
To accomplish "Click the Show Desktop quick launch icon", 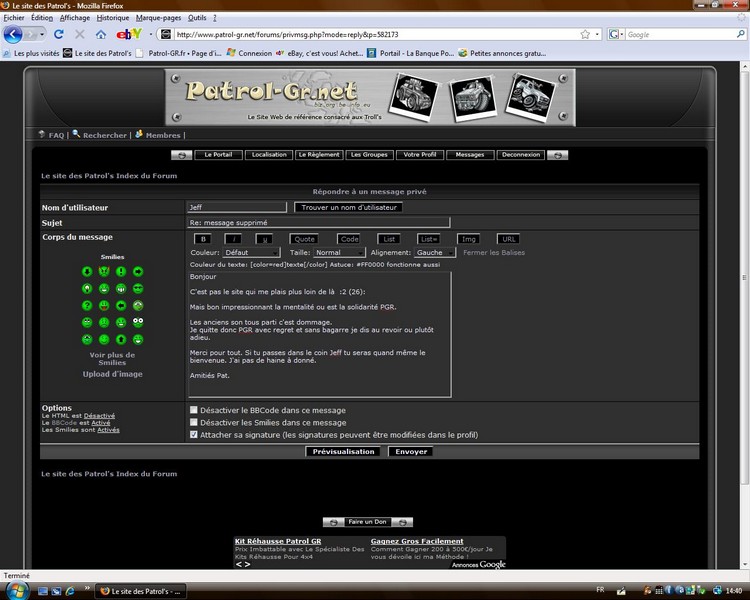I will pos(43,591).
